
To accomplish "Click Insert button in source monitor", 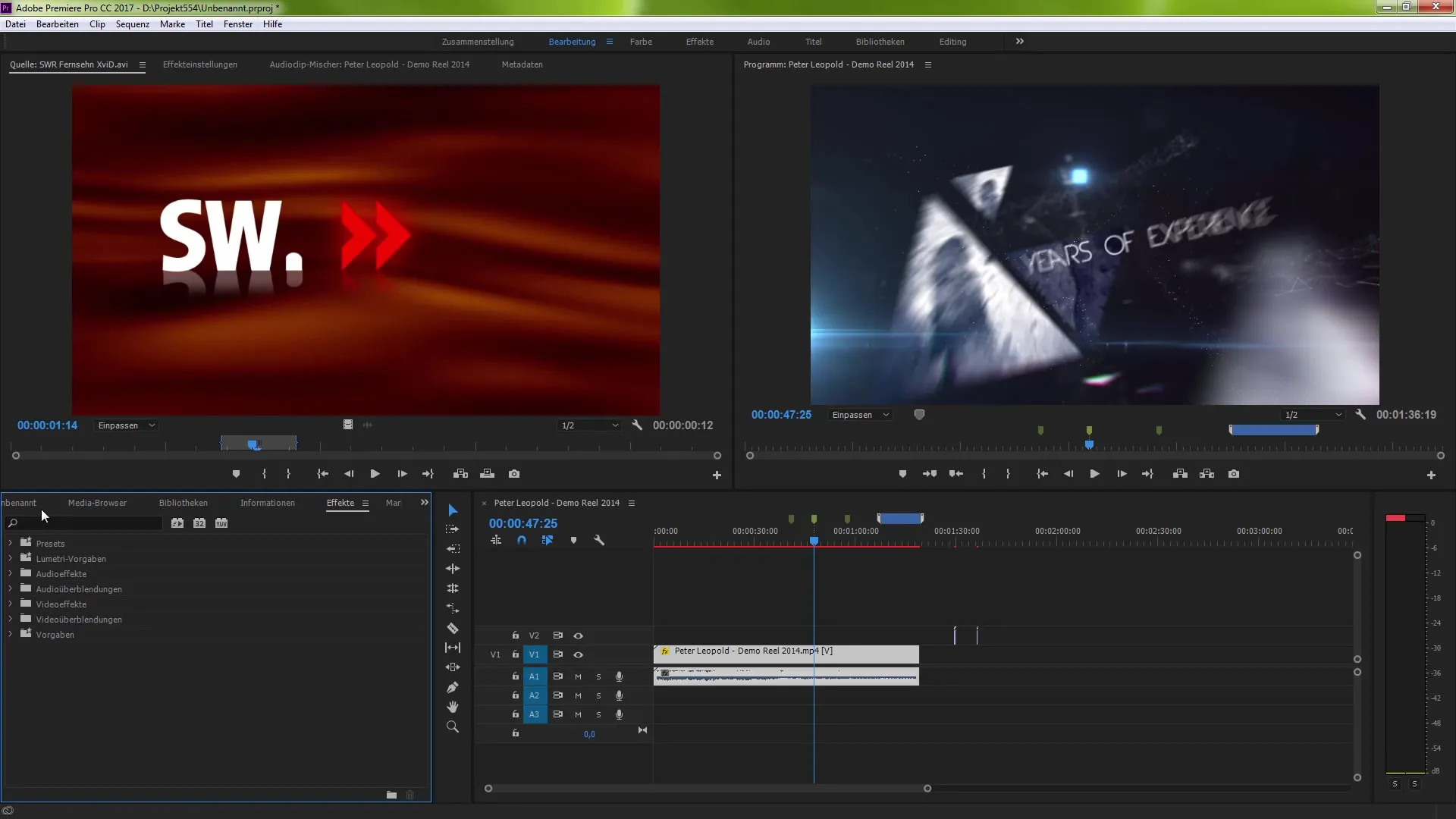I will click(x=460, y=474).
